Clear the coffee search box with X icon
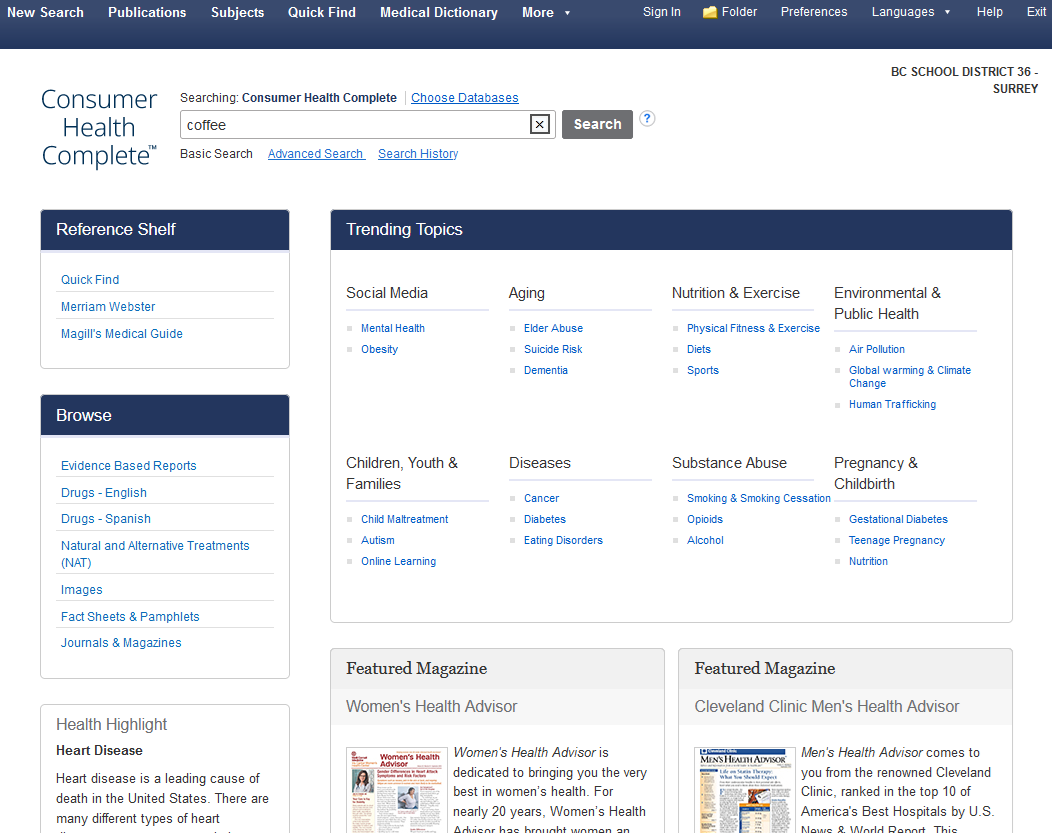The image size is (1052, 833). [x=539, y=124]
